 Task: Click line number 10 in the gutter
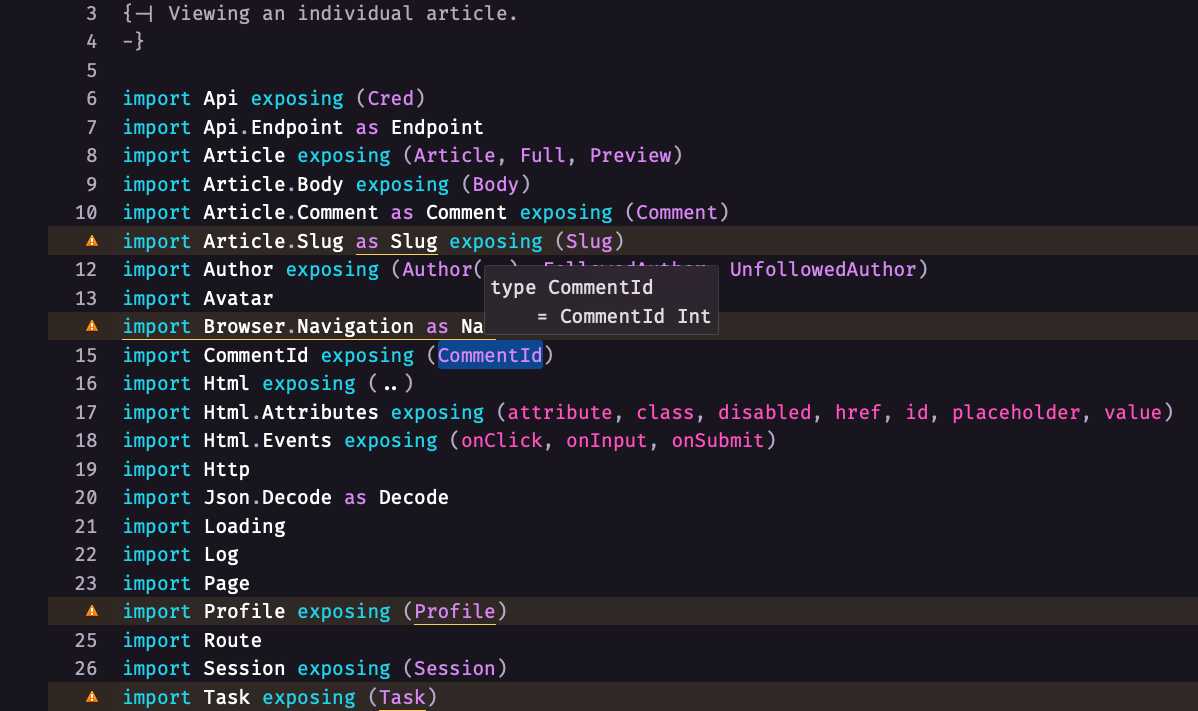point(86,212)
